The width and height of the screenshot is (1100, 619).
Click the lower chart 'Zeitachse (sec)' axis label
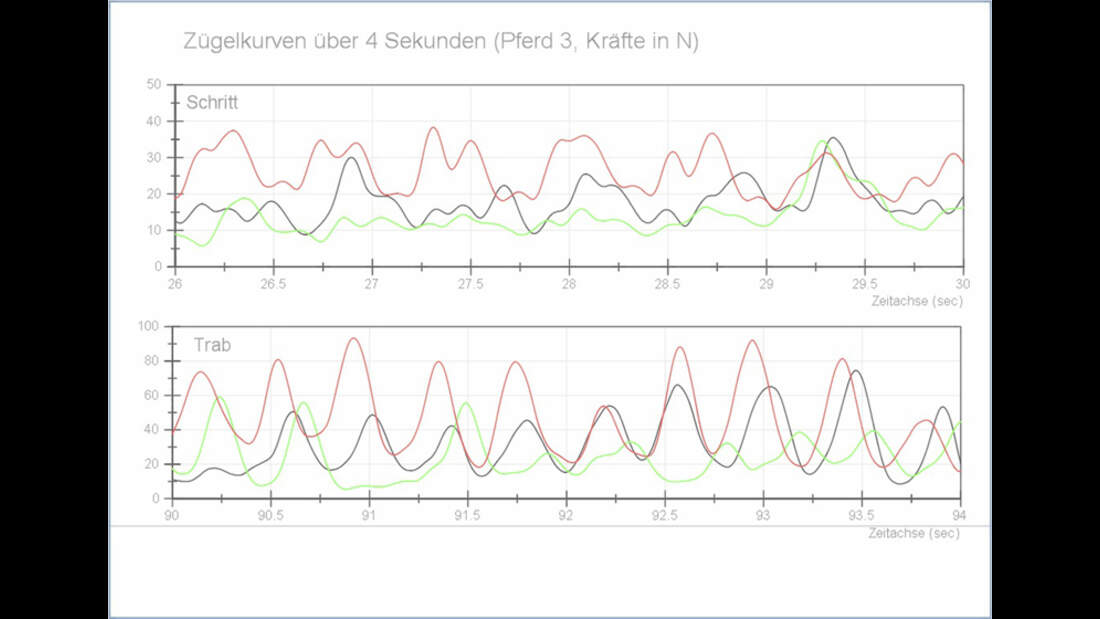pos(914,533)
